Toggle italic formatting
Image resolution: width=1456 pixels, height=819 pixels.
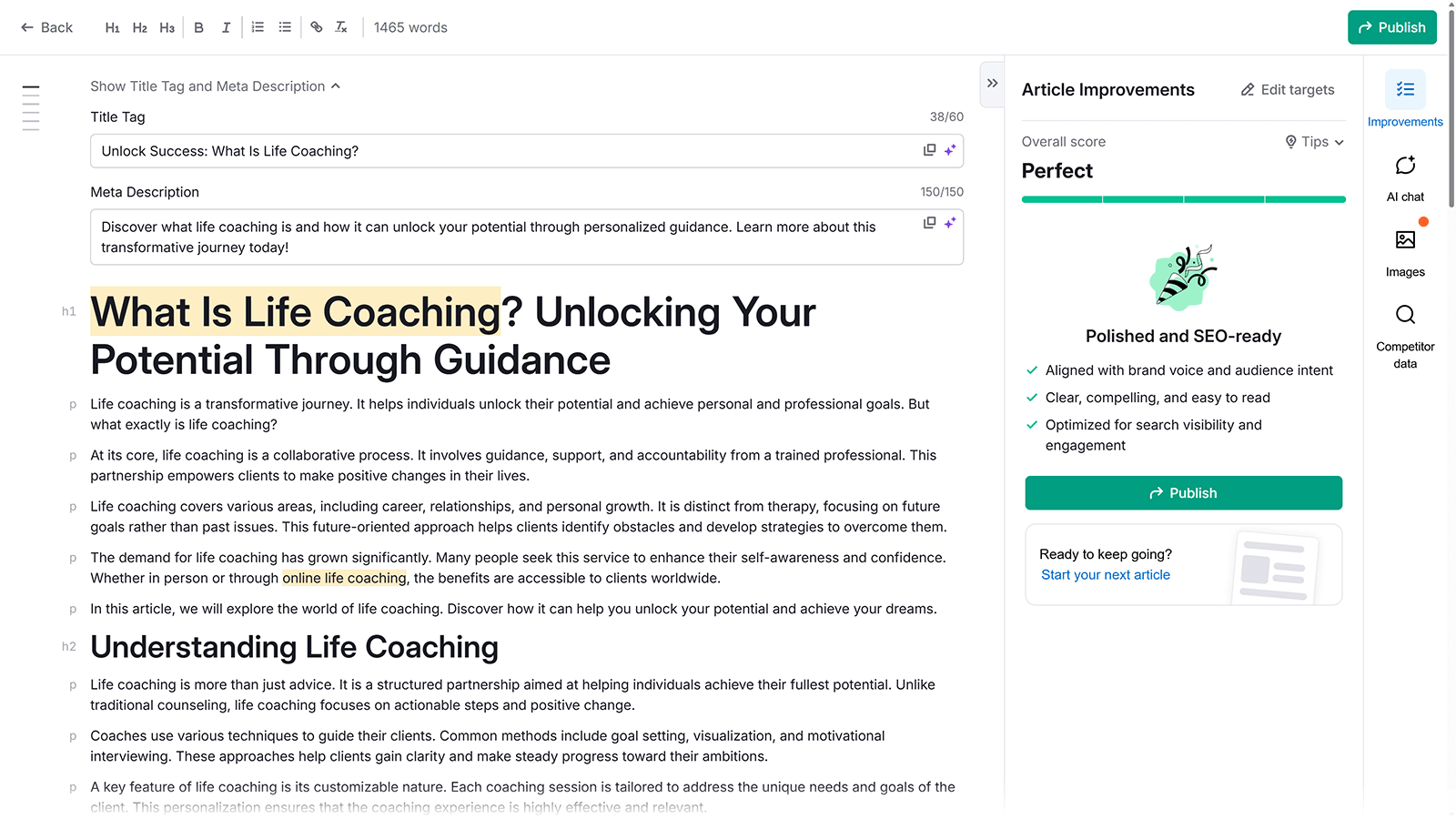(x=226, y=27)
